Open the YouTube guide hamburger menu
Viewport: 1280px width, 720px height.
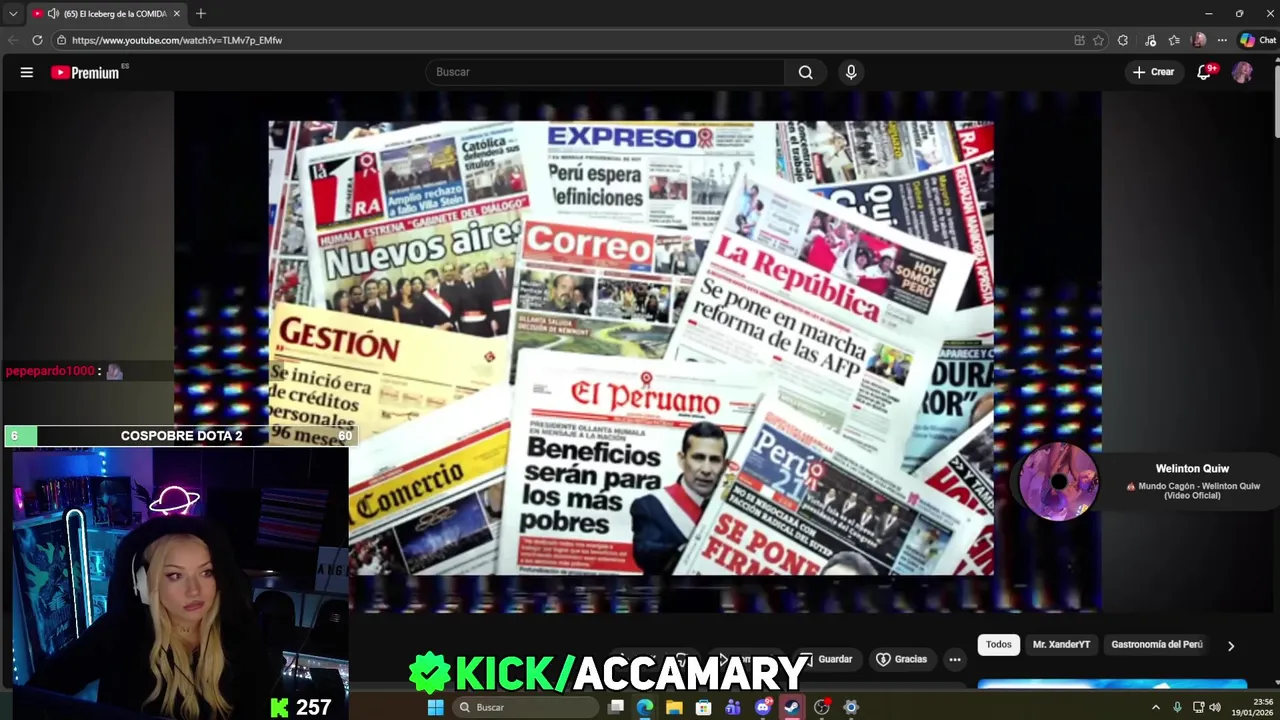(x=27, y=72)
